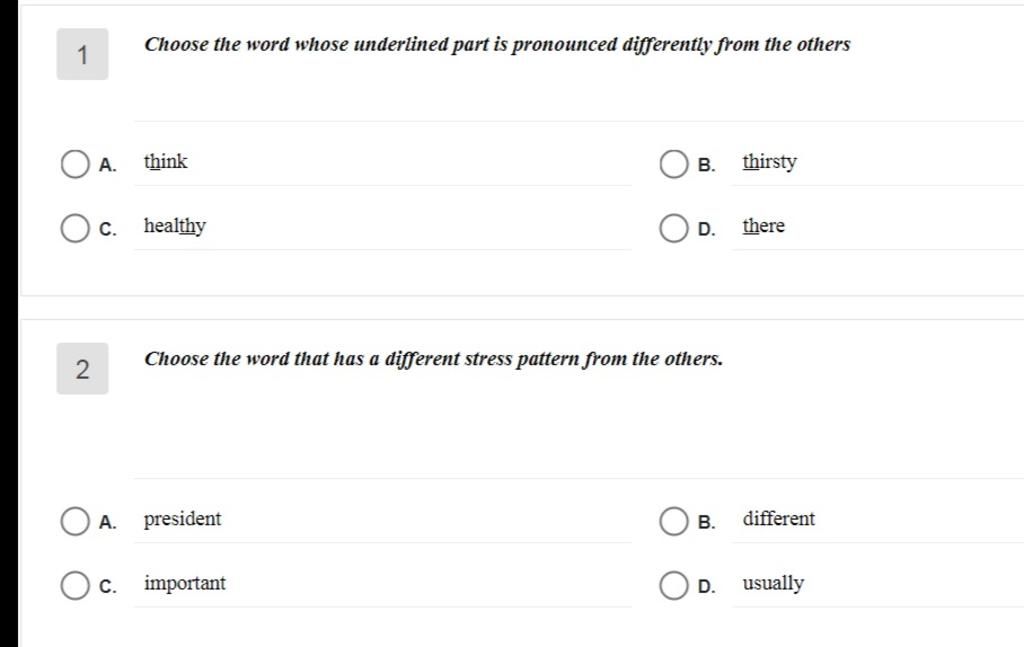This screenshot has height=647, width=1024.
Task: Click the word 'there' in question 1
Action: pos(763,226)
